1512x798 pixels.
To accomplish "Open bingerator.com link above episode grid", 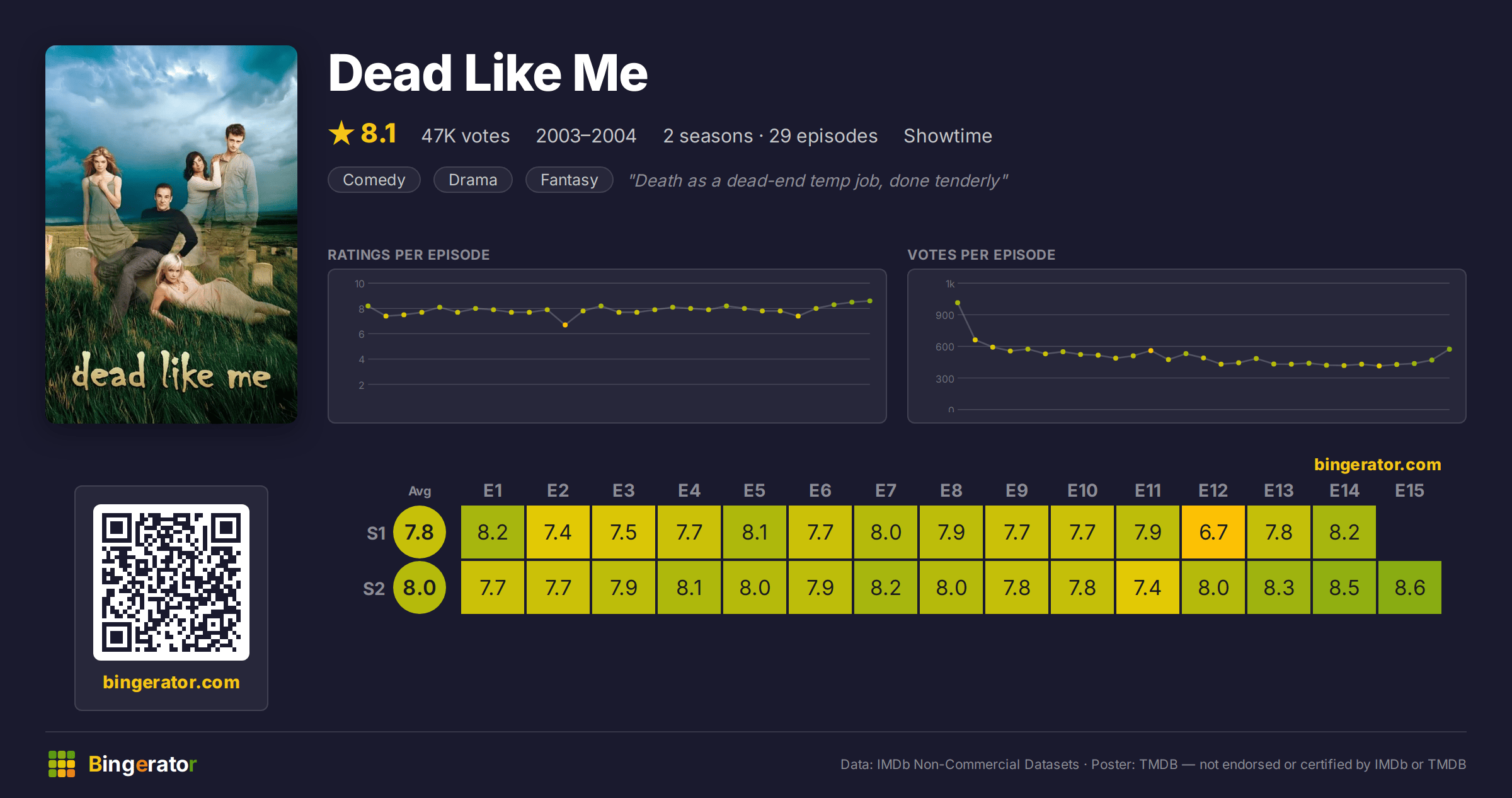I will tap(1378, 465).
